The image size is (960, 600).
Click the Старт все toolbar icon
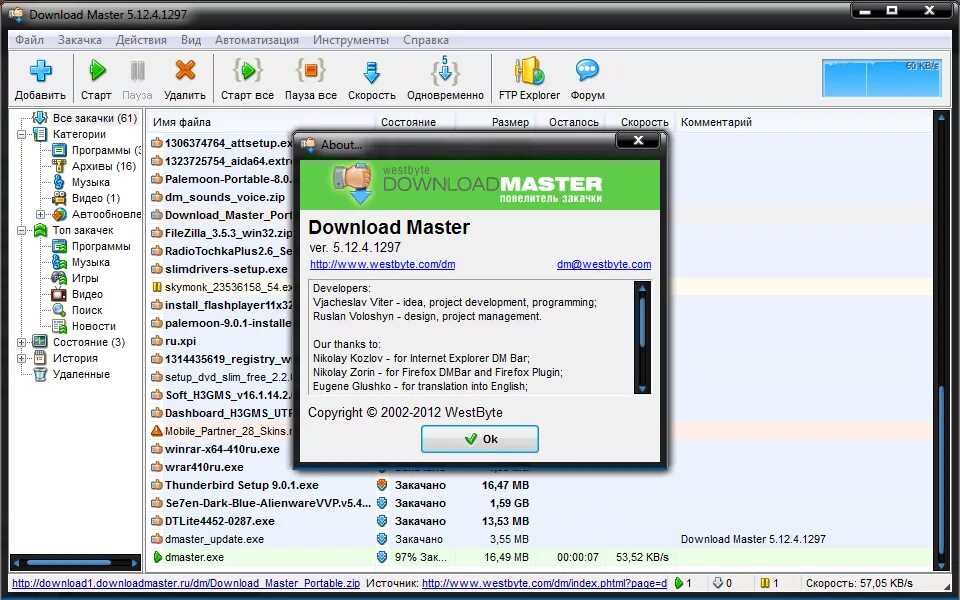tap(247, 71)
